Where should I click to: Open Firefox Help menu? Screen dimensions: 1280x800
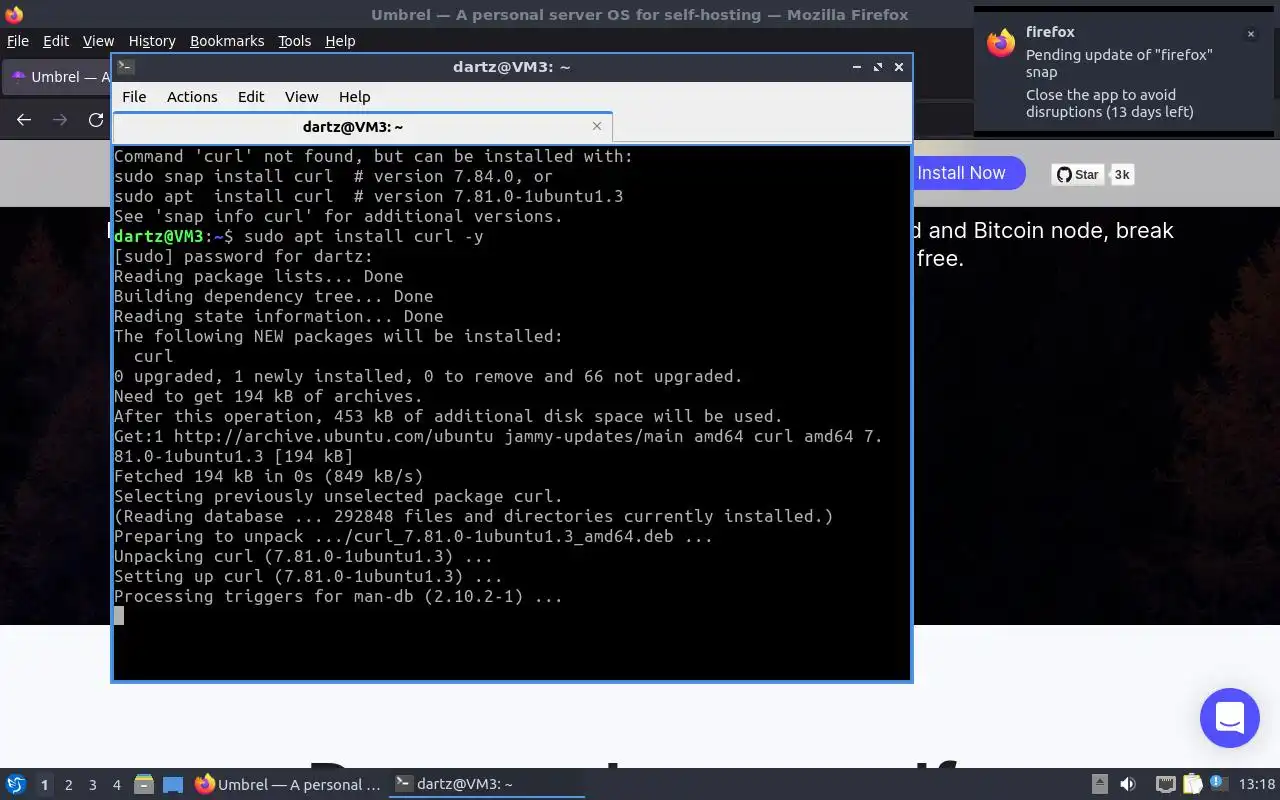340,41
